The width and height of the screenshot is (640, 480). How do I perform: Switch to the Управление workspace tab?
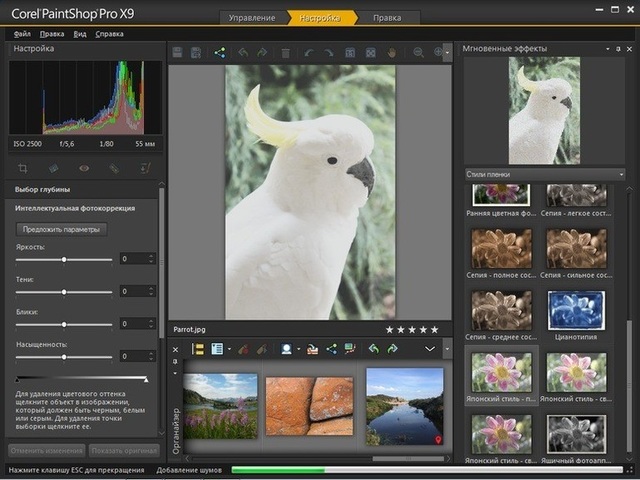pos(252,18)
